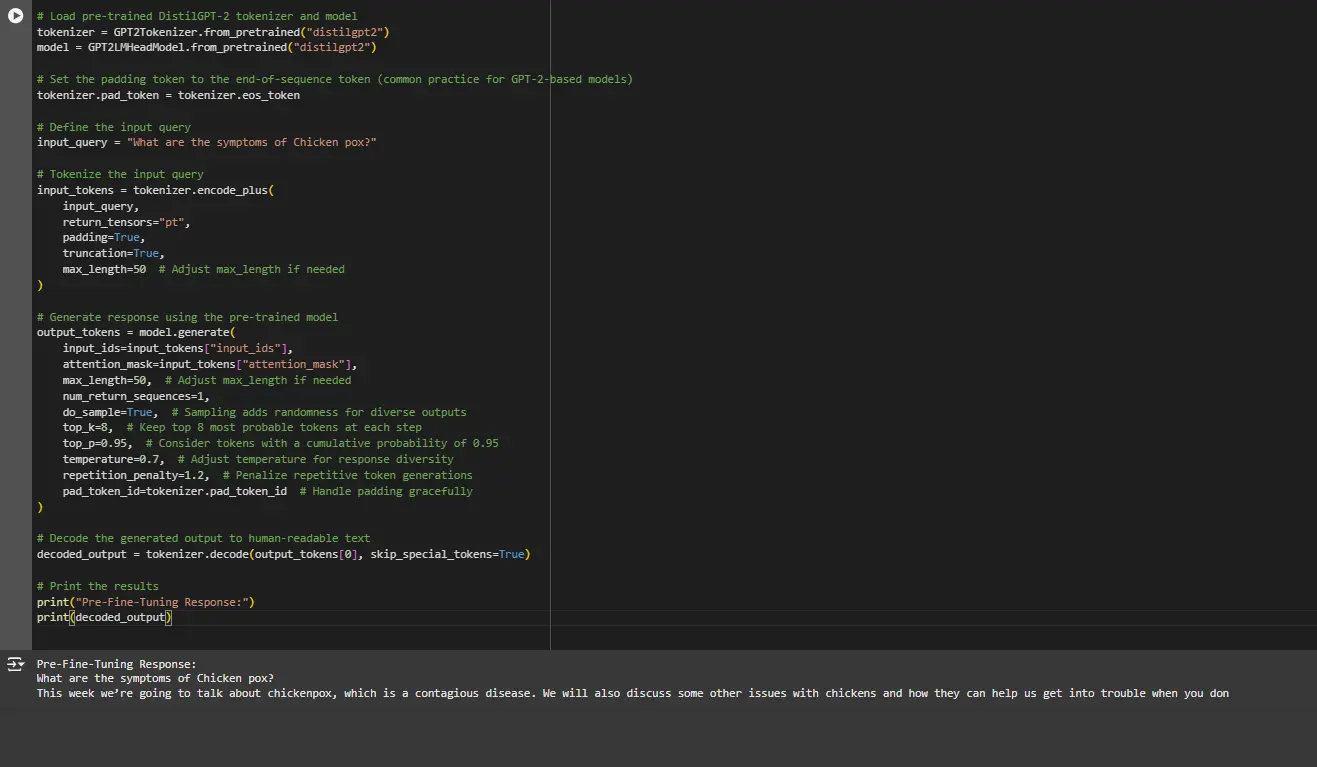
Task: Click the '# Define the input query' comment
Action: pyautogui.click(x=114, y=127)
